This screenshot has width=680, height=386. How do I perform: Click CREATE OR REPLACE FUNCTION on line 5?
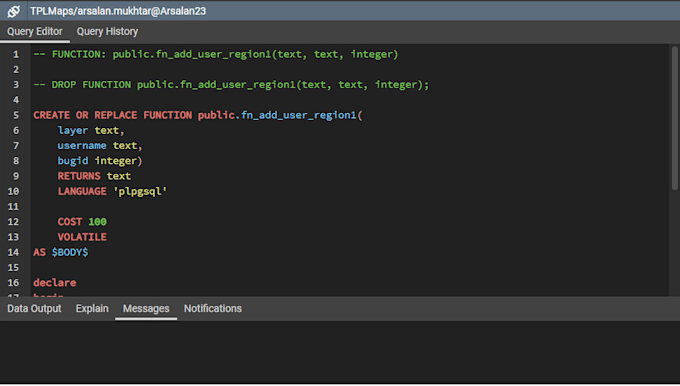pos(113,115)
